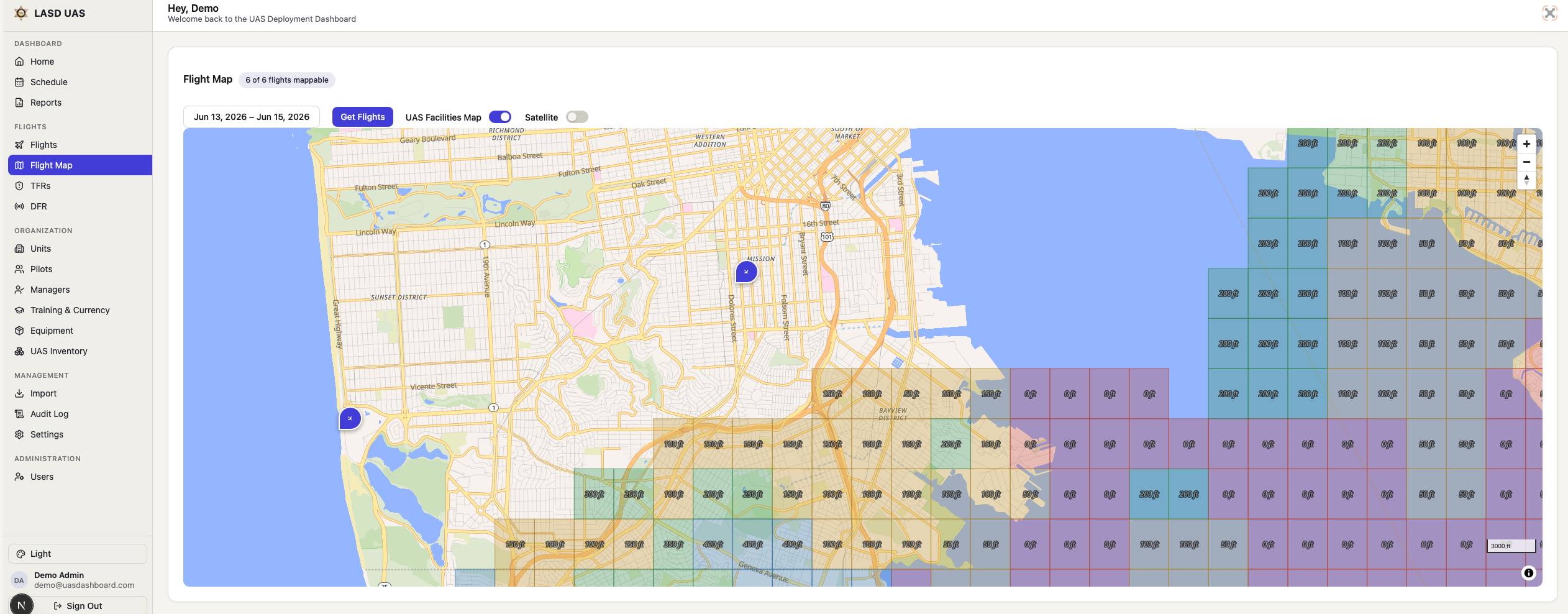Select the flight marker in Mission district
1568x614 pixels.
(x=746, y=272)
